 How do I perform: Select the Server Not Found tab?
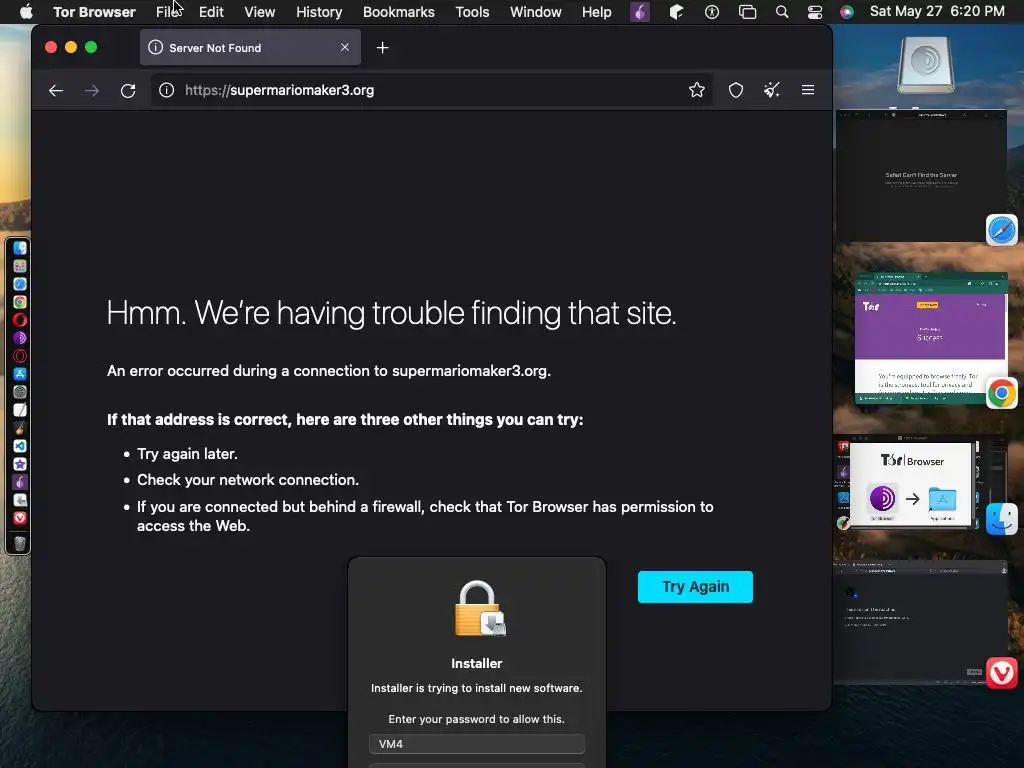pos(250,48)
